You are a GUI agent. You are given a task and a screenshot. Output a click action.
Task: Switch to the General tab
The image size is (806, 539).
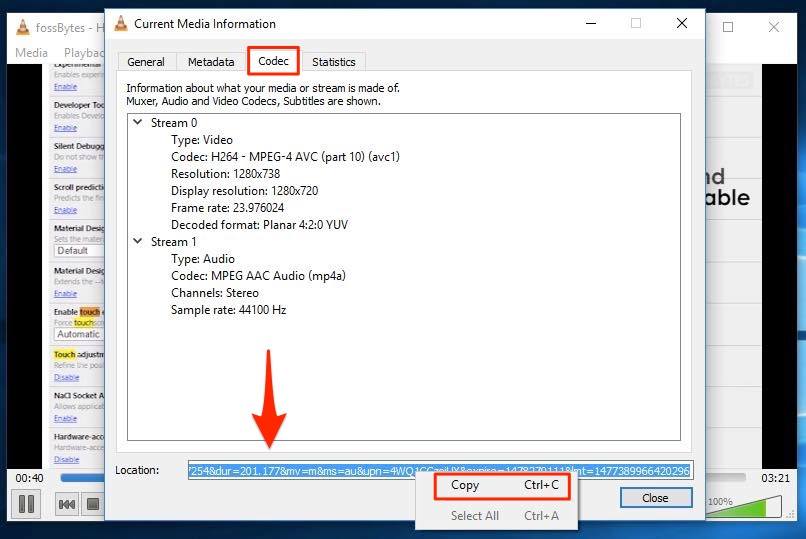[146, 62]
